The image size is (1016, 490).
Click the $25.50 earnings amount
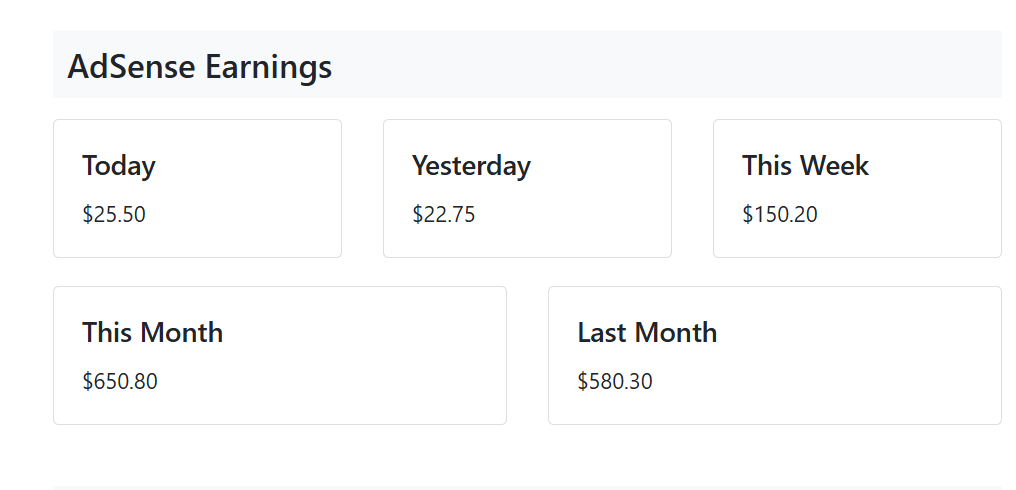pyautogui.click(x=114, y=214)
